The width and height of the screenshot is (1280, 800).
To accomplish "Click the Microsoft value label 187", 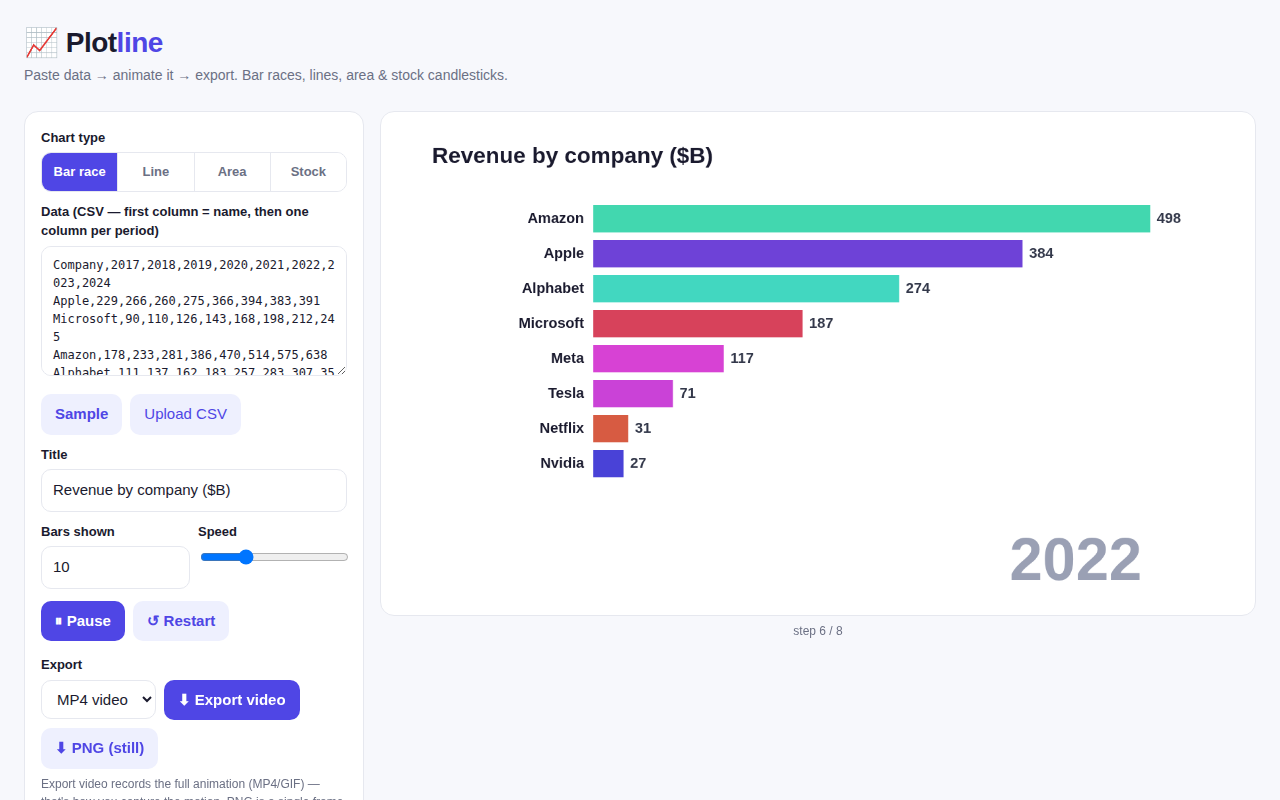I will click(821, 323).
